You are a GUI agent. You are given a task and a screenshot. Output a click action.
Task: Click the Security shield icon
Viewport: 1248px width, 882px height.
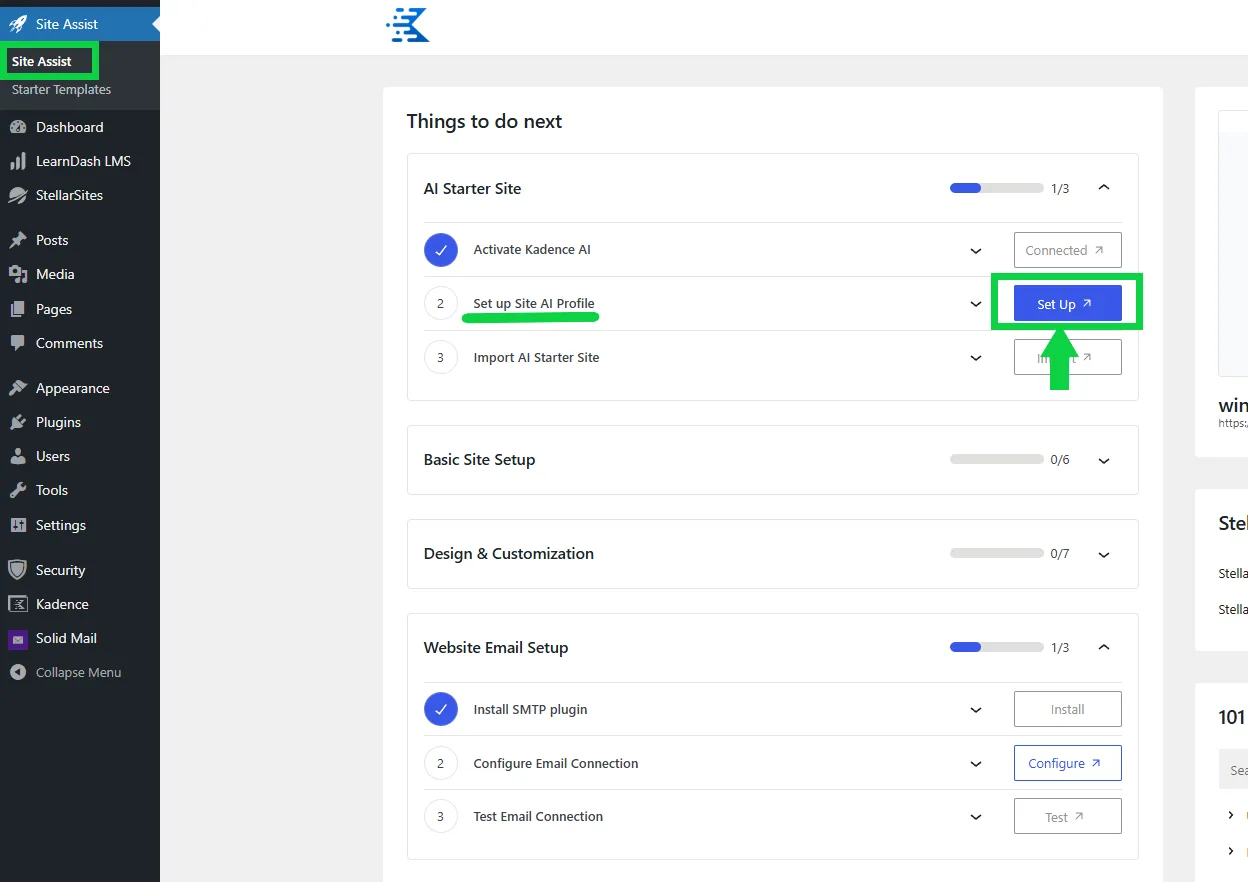pyautogui.click(x=17, y=570)
